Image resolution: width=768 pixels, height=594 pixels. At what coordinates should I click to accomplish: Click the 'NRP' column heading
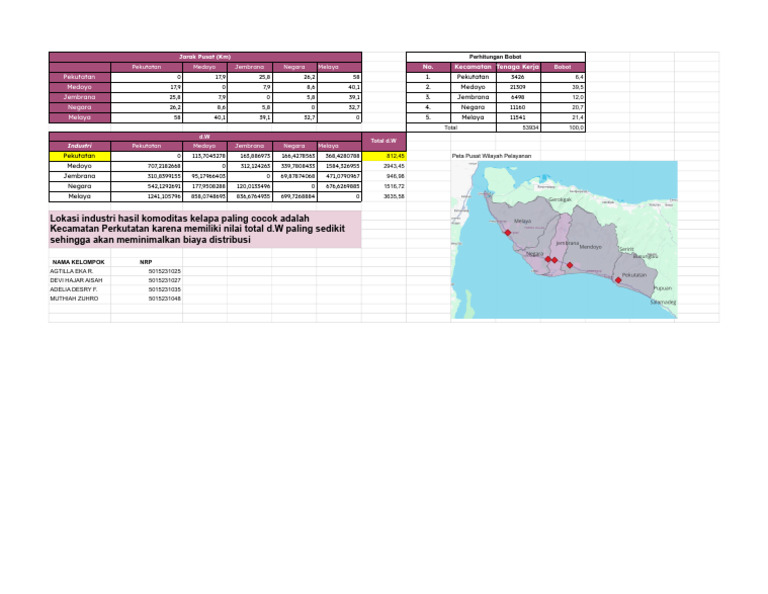146,262
